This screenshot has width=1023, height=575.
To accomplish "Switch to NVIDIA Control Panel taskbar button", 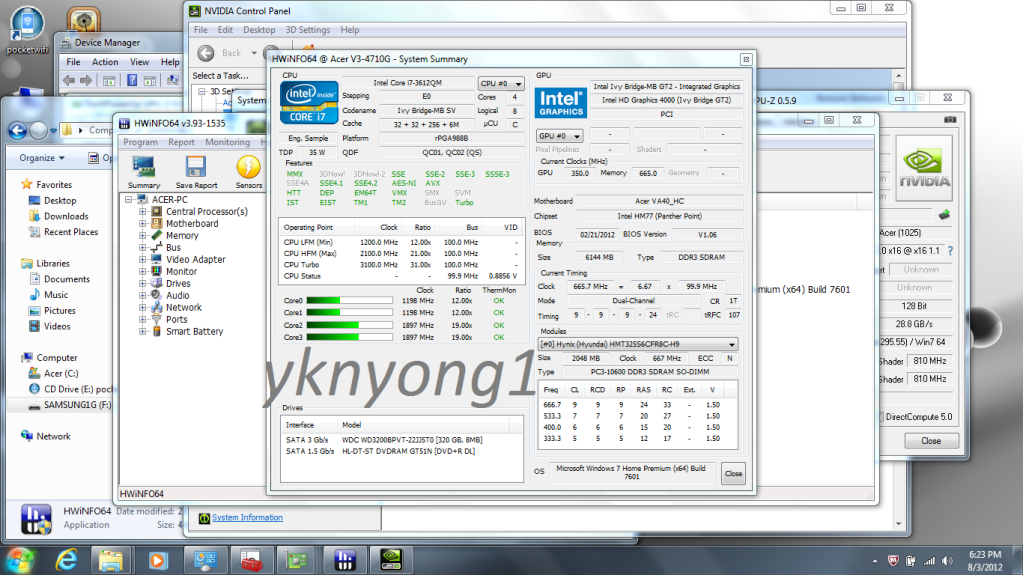I will click(391, 560).
